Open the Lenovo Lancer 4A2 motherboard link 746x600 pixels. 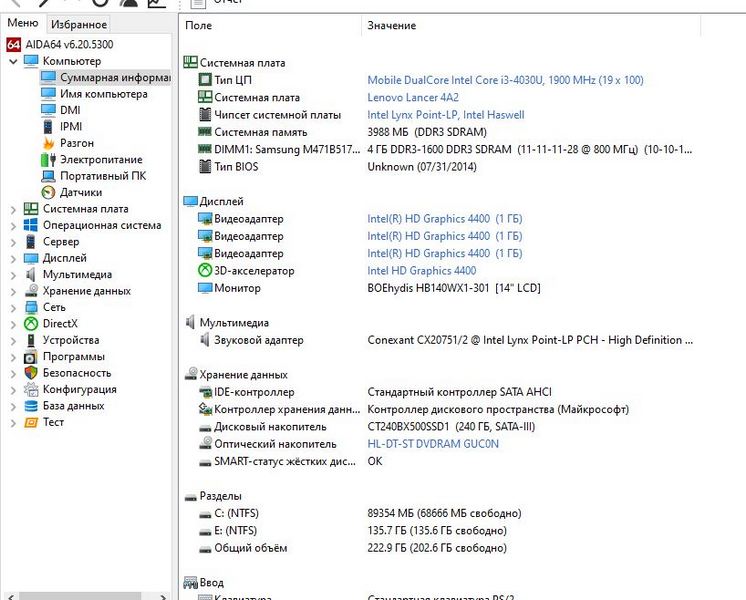(x=413, y=98)
